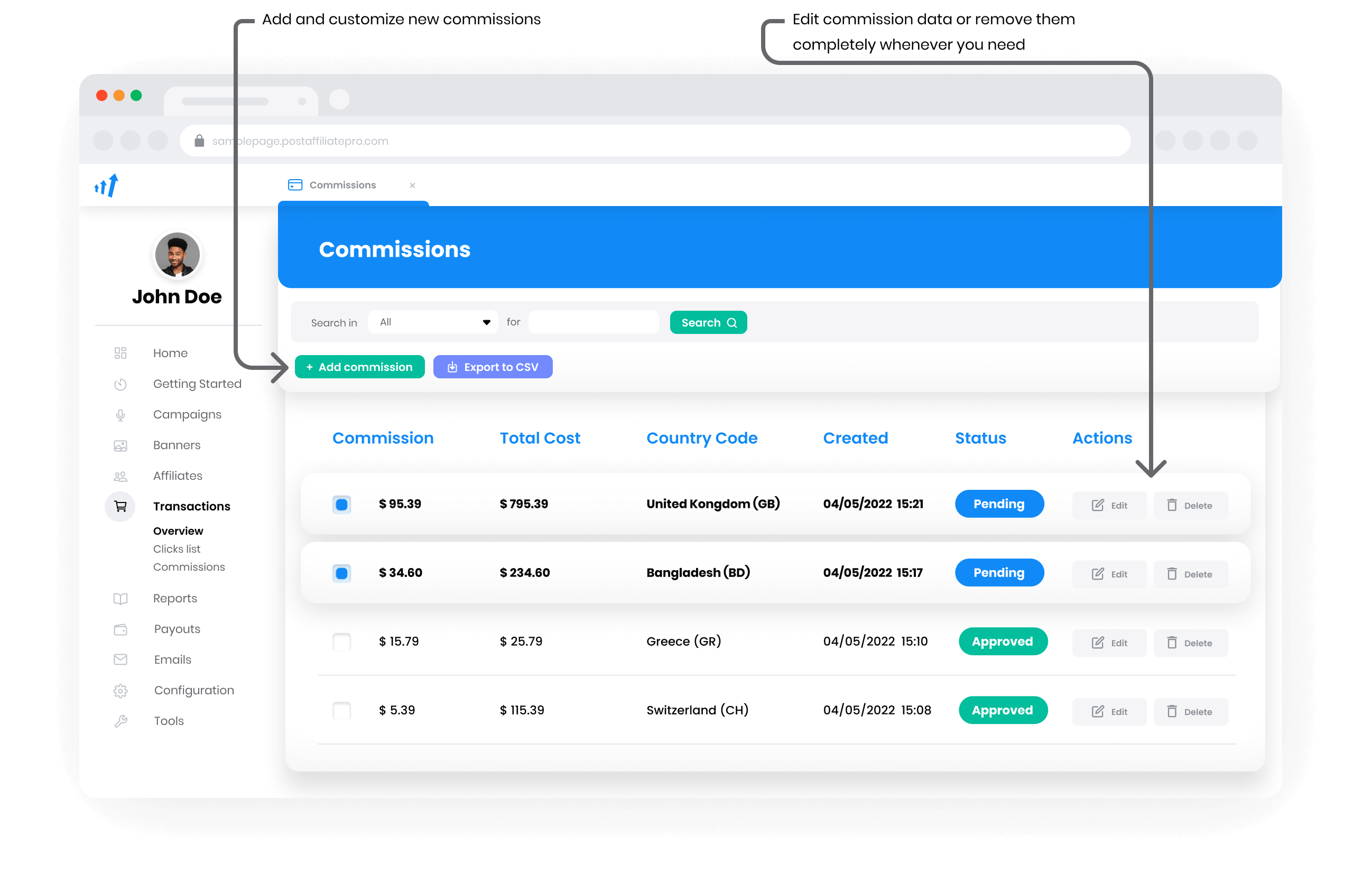This screenshot has height=893, width=1372.
Task: Open Reports via the book icon
Action: click(x=120, y=598)
